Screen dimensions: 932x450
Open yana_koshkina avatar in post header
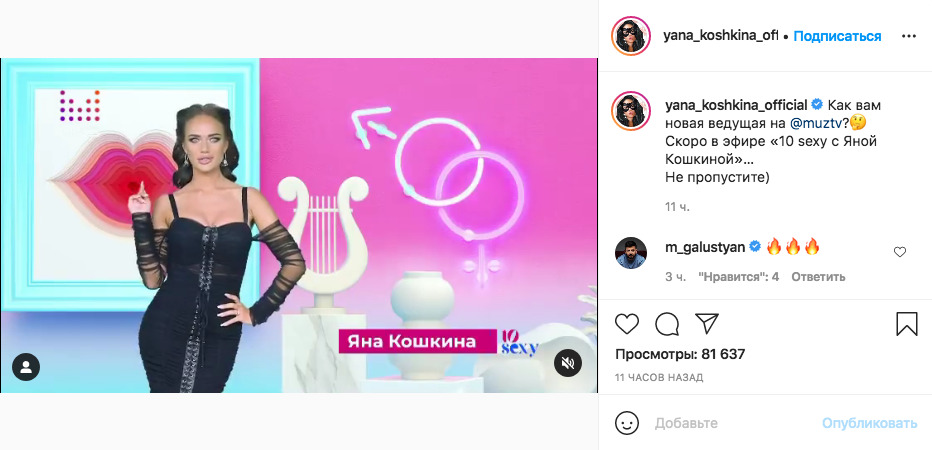point(630,35)
